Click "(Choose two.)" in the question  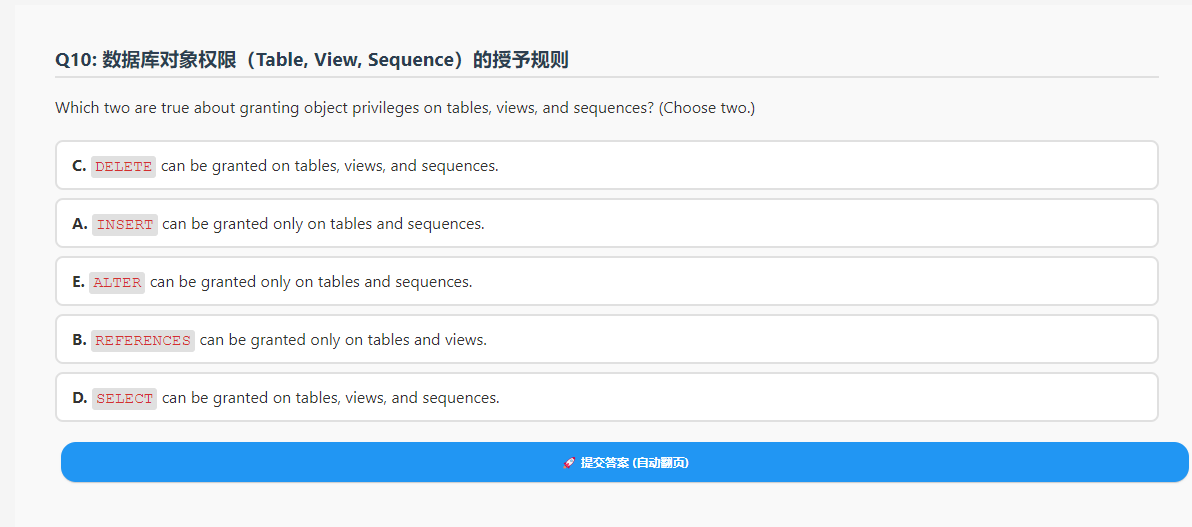[707, 107]
